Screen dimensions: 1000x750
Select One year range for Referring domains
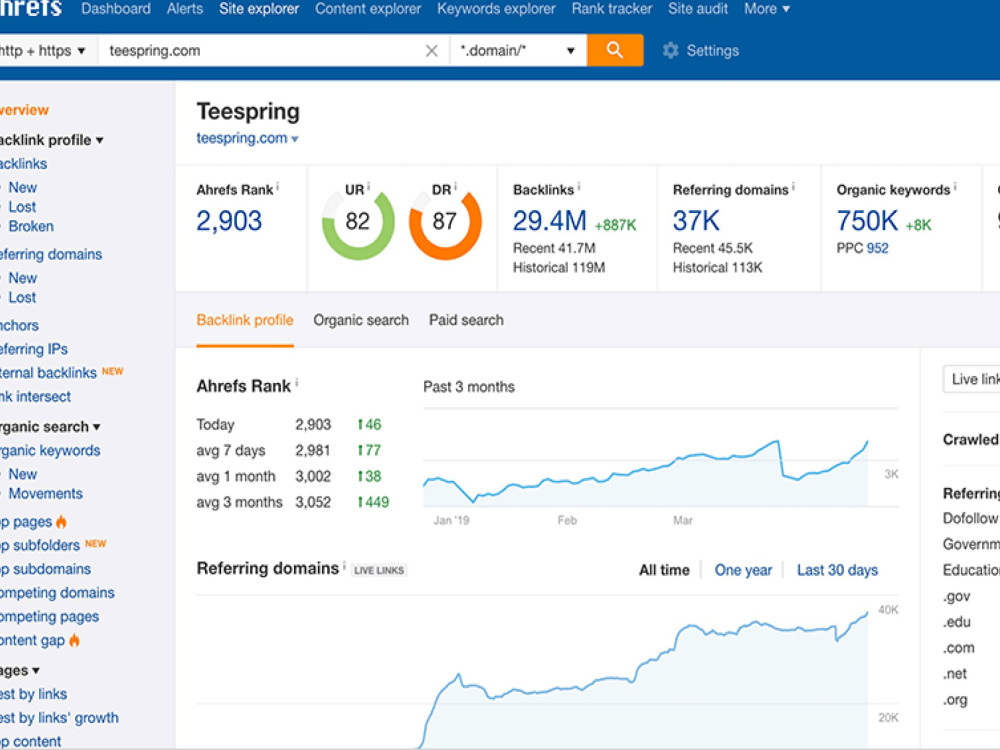pyautogui.click(x=743, y=570)
